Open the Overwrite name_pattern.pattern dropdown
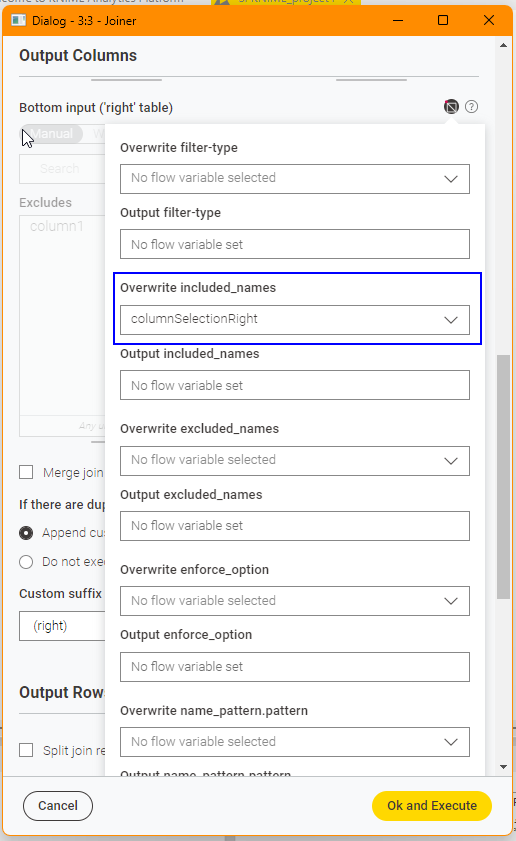 click(x=294, y=742)
